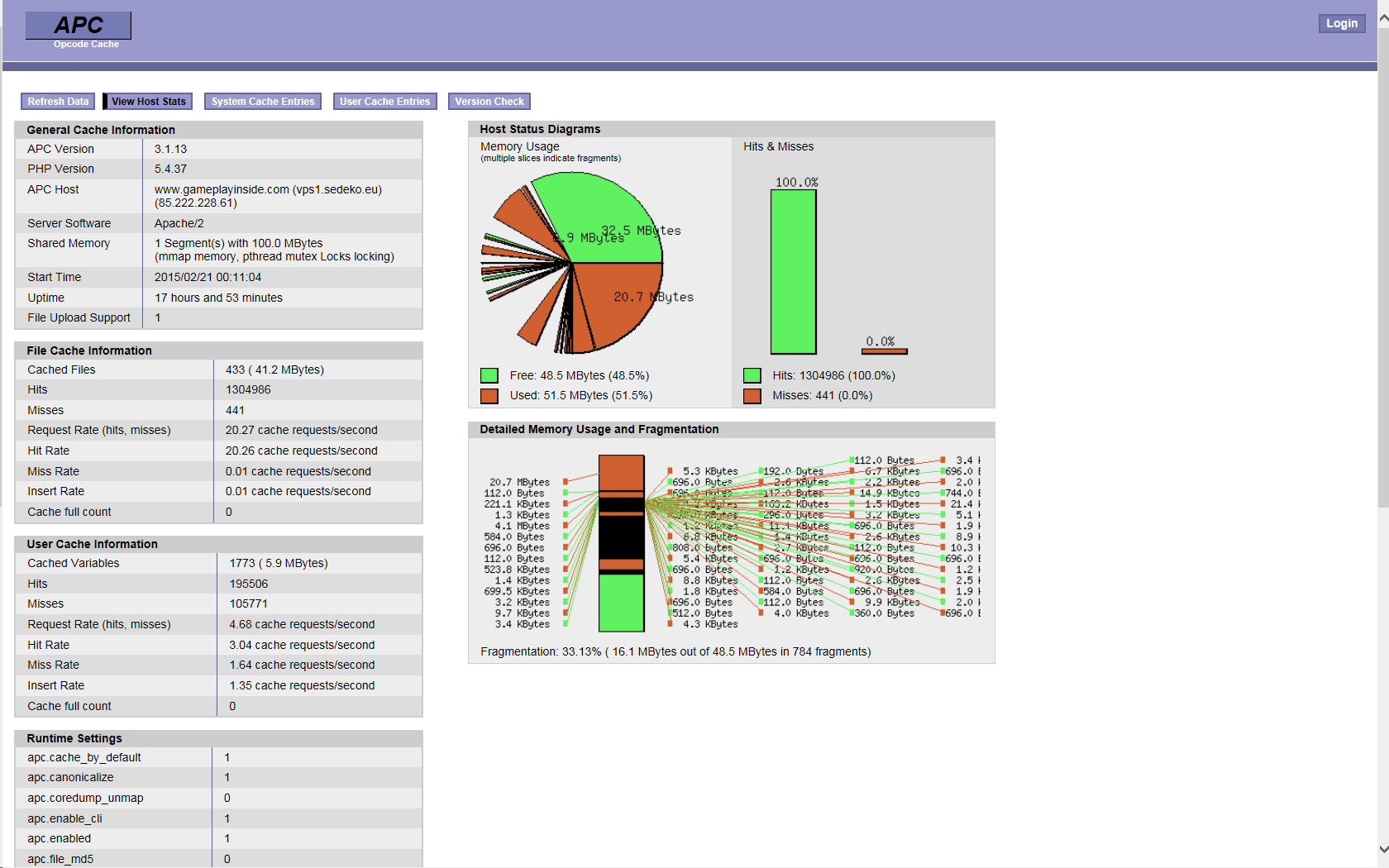Click 20.27 cache requests/second value
1389x868 pixels.
pyautogui.click(x=302, y=430)
